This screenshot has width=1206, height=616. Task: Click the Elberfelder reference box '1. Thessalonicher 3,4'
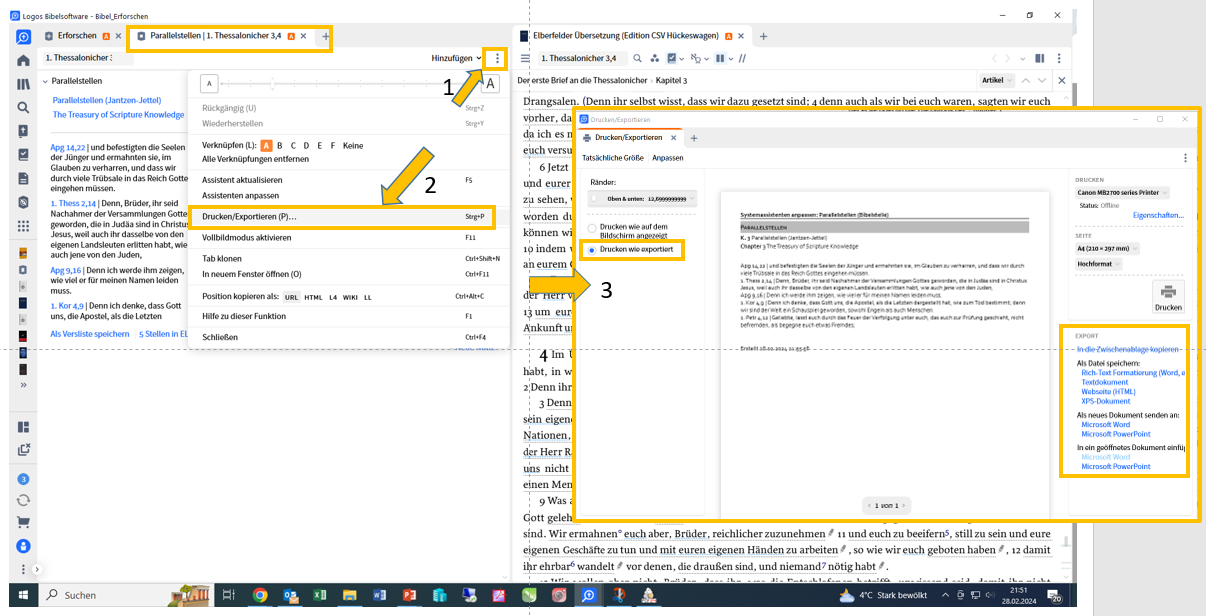click(x=583, y=59)
